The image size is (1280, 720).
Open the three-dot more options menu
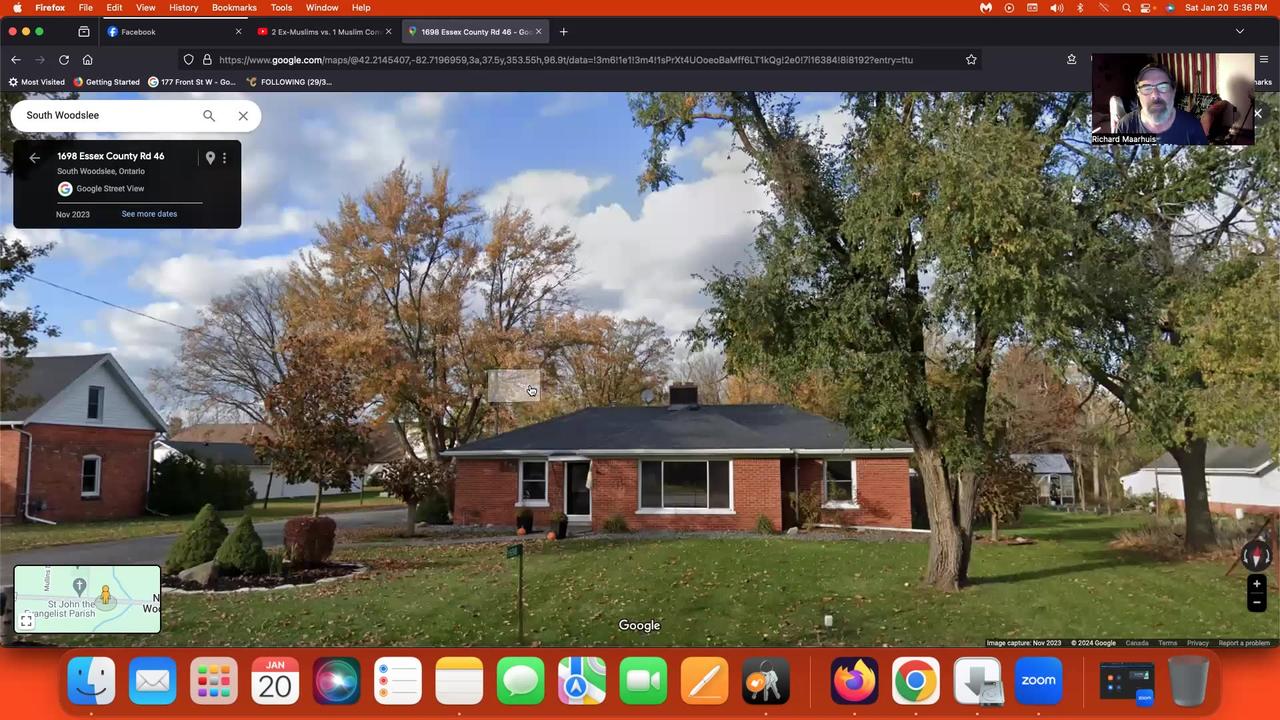225,158
